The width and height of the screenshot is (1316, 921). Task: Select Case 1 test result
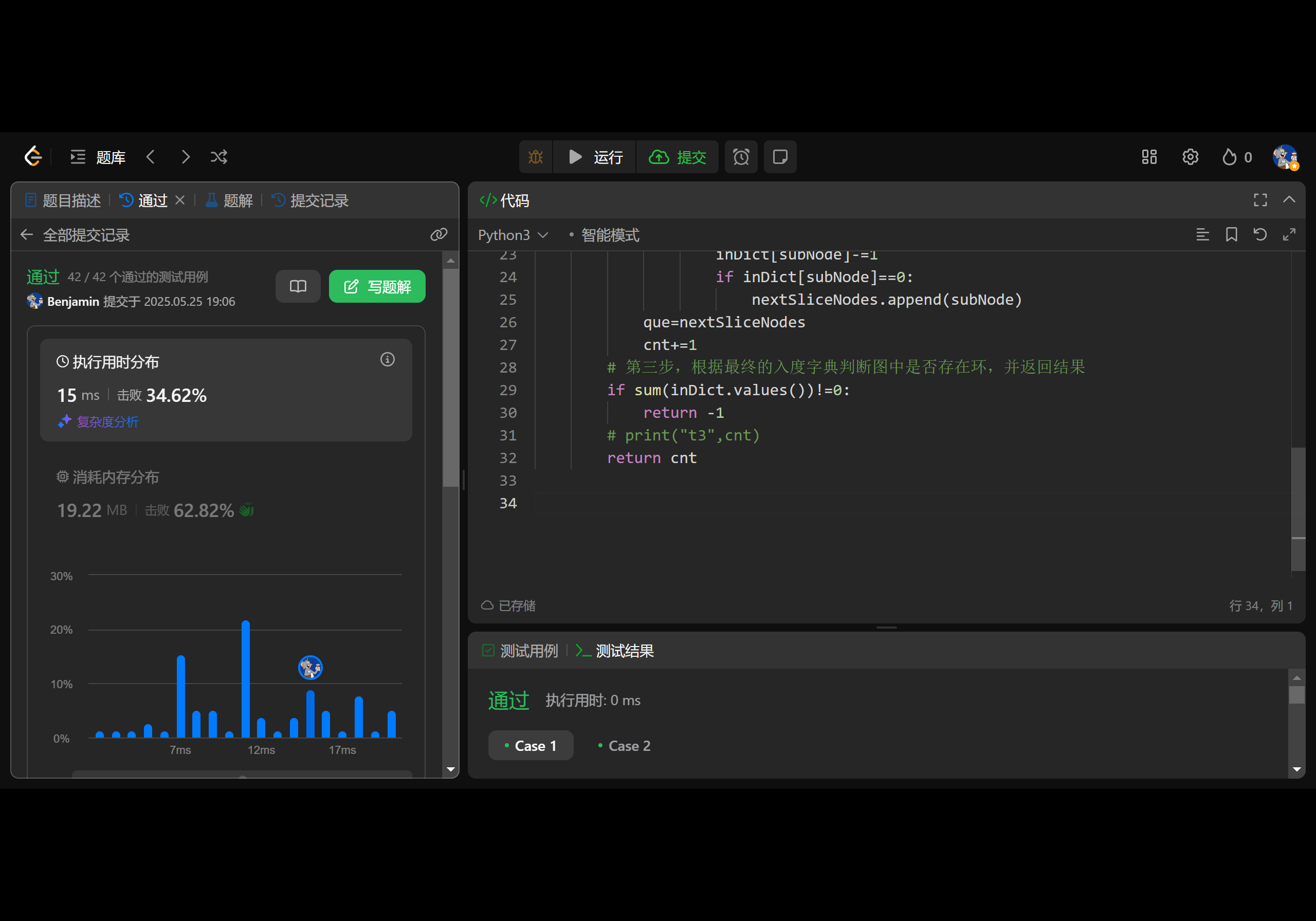click(530, 746)
